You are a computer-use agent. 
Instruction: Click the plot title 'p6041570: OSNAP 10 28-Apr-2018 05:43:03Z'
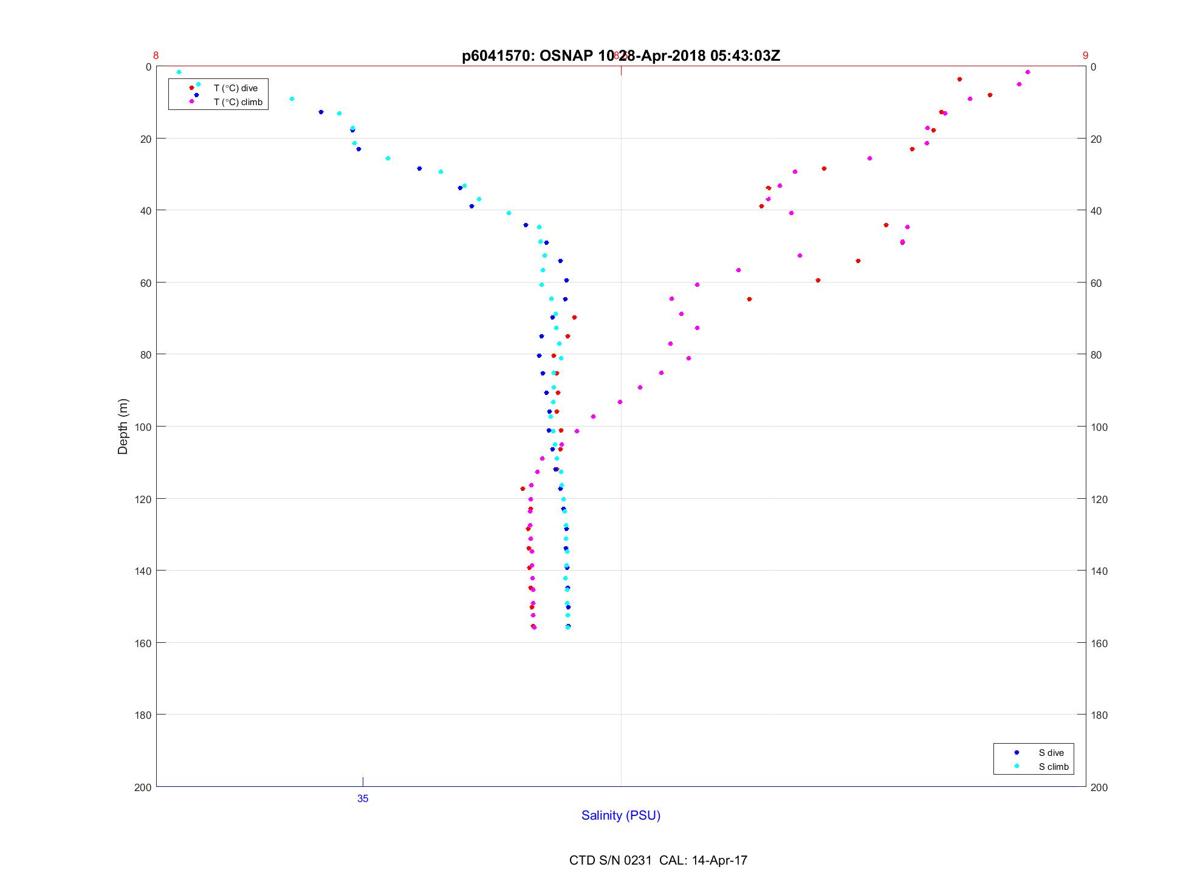point(621,56)
